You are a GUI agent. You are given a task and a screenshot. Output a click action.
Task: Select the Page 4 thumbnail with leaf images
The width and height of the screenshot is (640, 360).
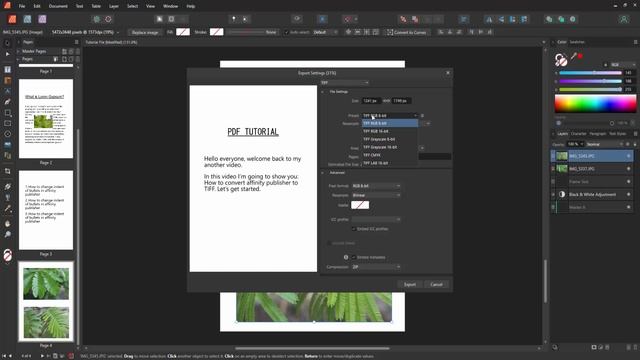[46, 302]
